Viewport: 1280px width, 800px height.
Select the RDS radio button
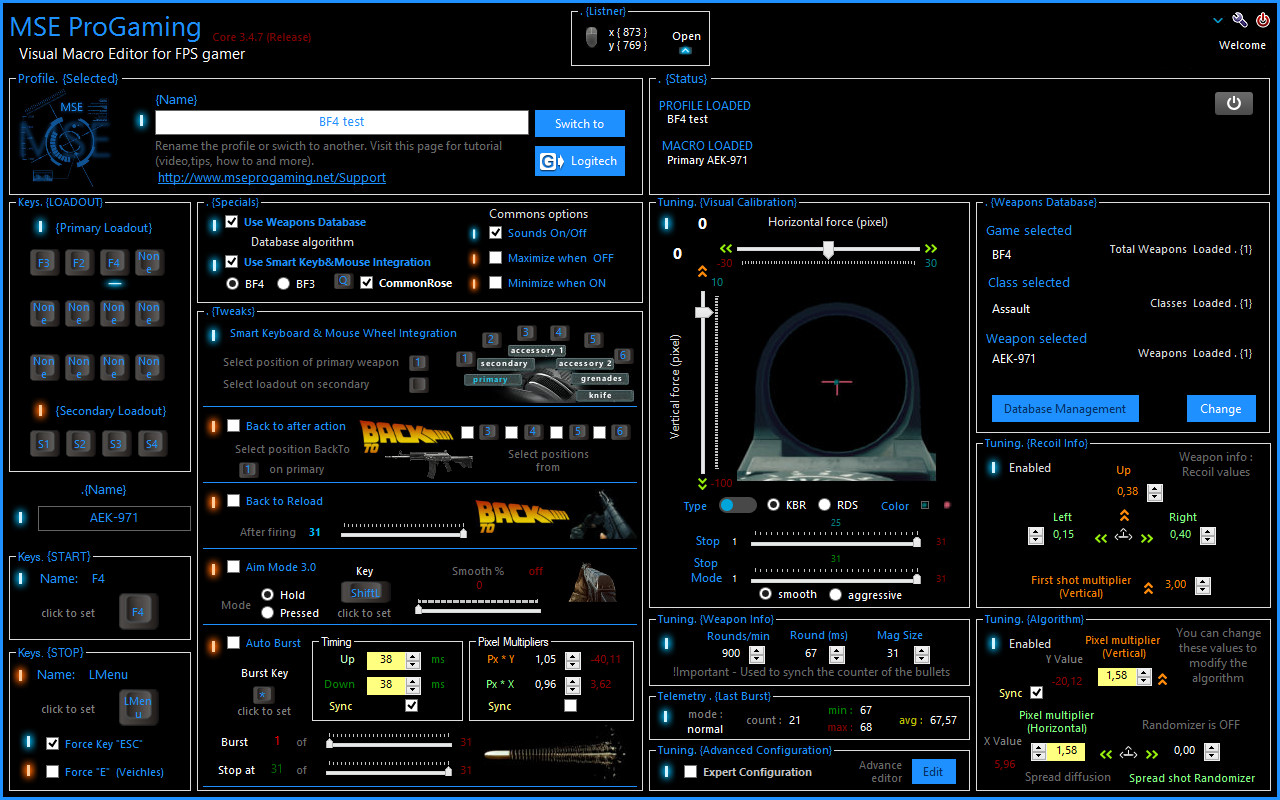(824, 505)
